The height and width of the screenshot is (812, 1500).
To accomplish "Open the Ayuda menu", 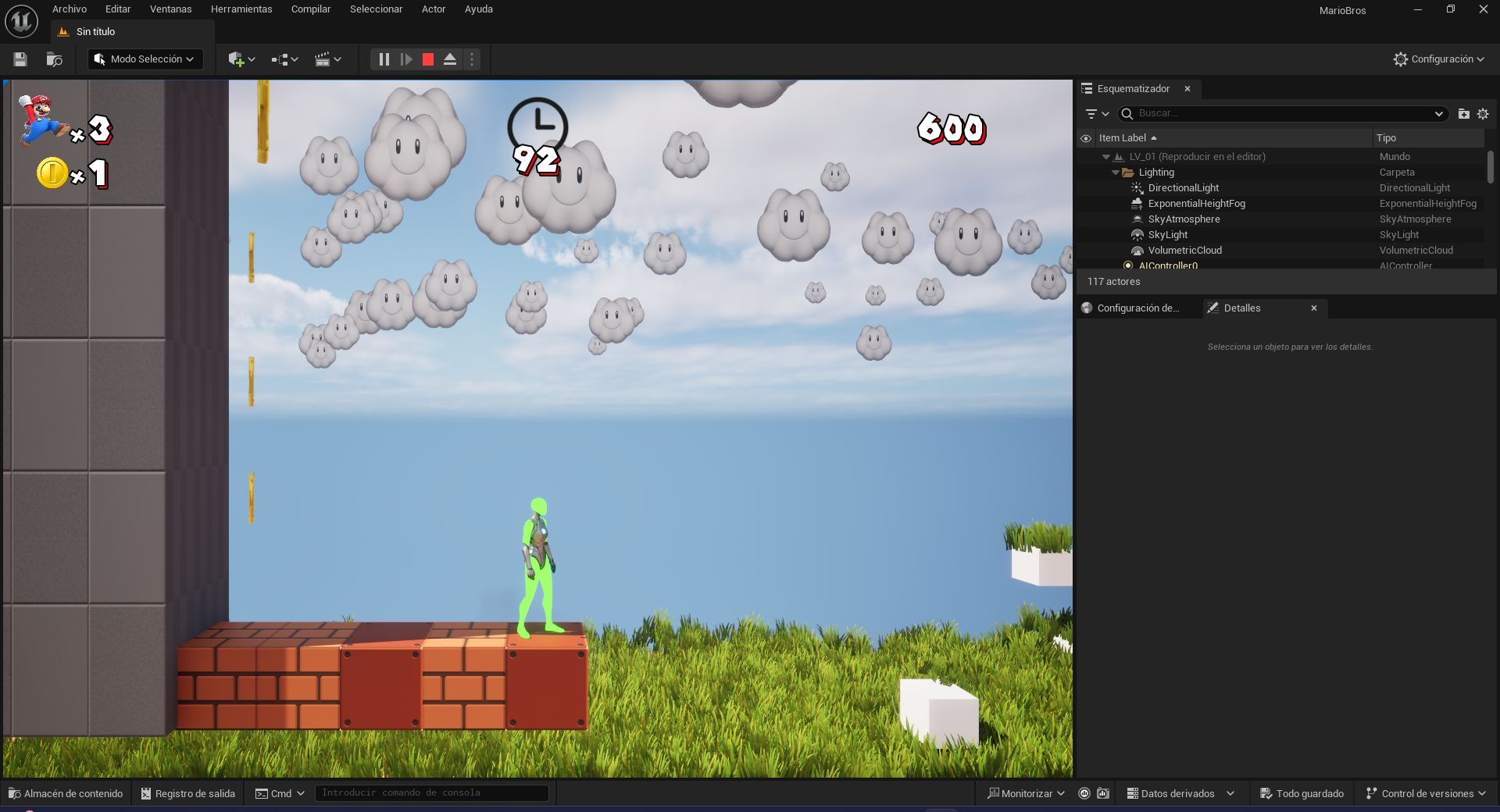I will pos(479,9).
